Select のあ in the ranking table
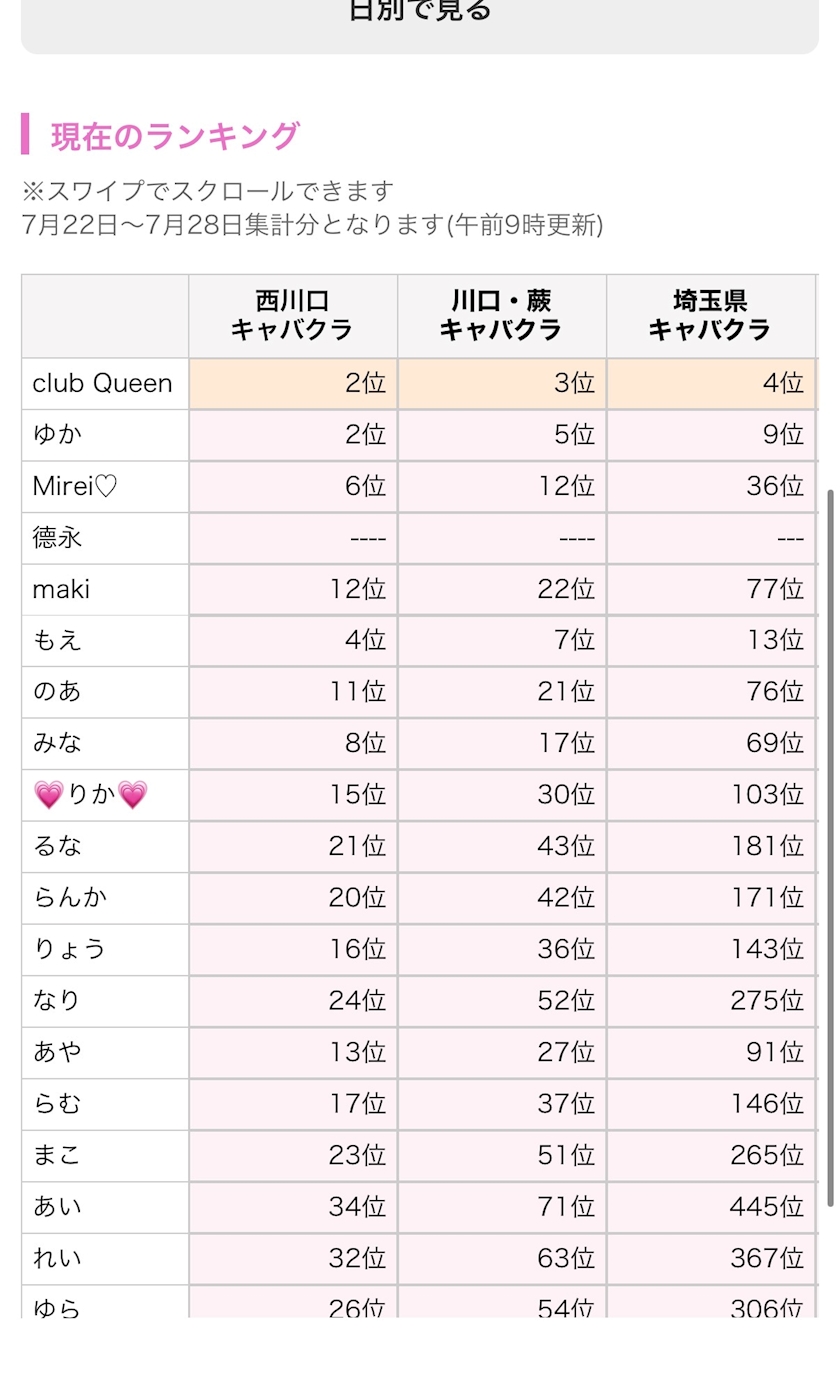The image size is (840, 1381). pos(57,693)
